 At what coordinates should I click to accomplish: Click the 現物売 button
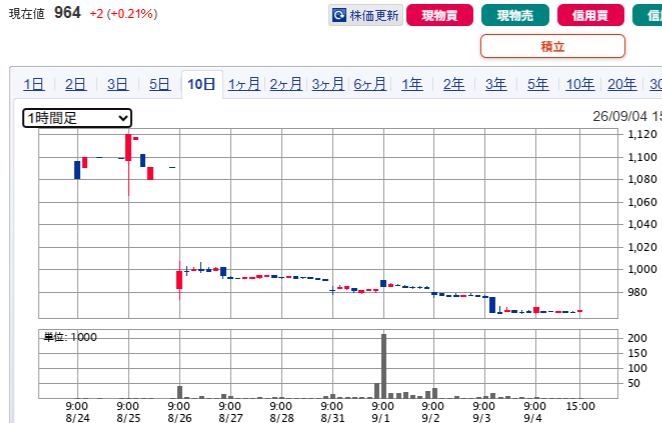point(515,15)
